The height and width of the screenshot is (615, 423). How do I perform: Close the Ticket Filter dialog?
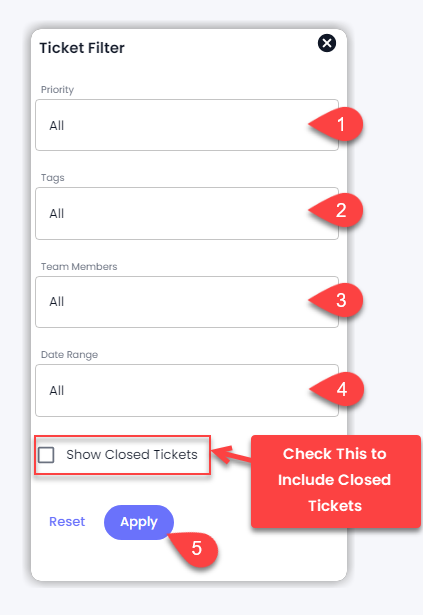pos(327,43)
